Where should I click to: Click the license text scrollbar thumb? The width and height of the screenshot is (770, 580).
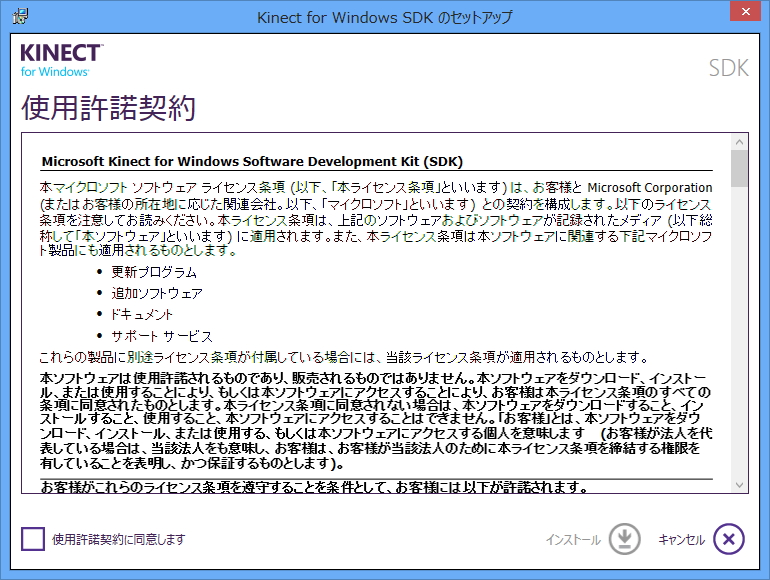tap(740, 168)
